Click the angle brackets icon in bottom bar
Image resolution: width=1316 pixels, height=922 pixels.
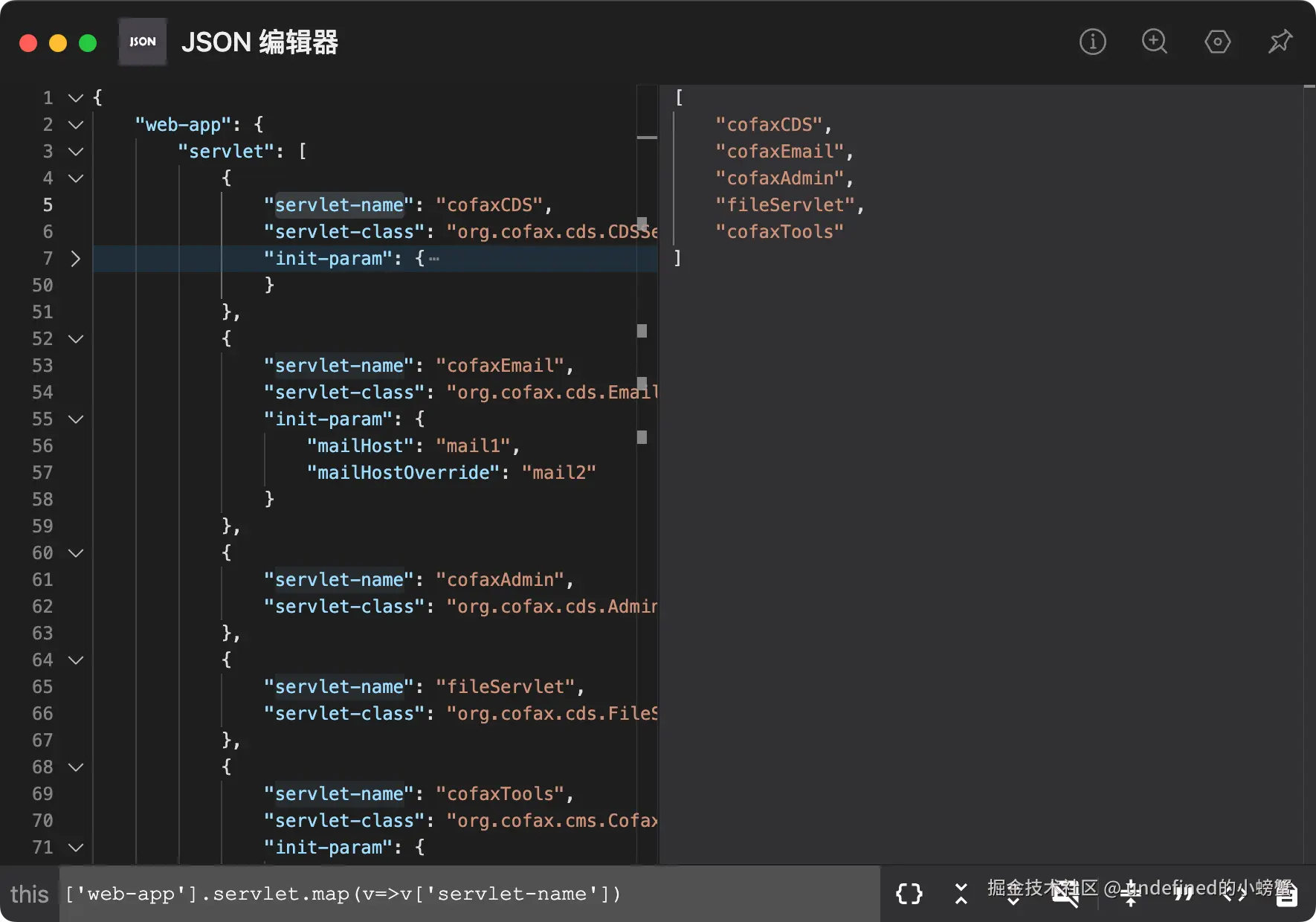1234,893
